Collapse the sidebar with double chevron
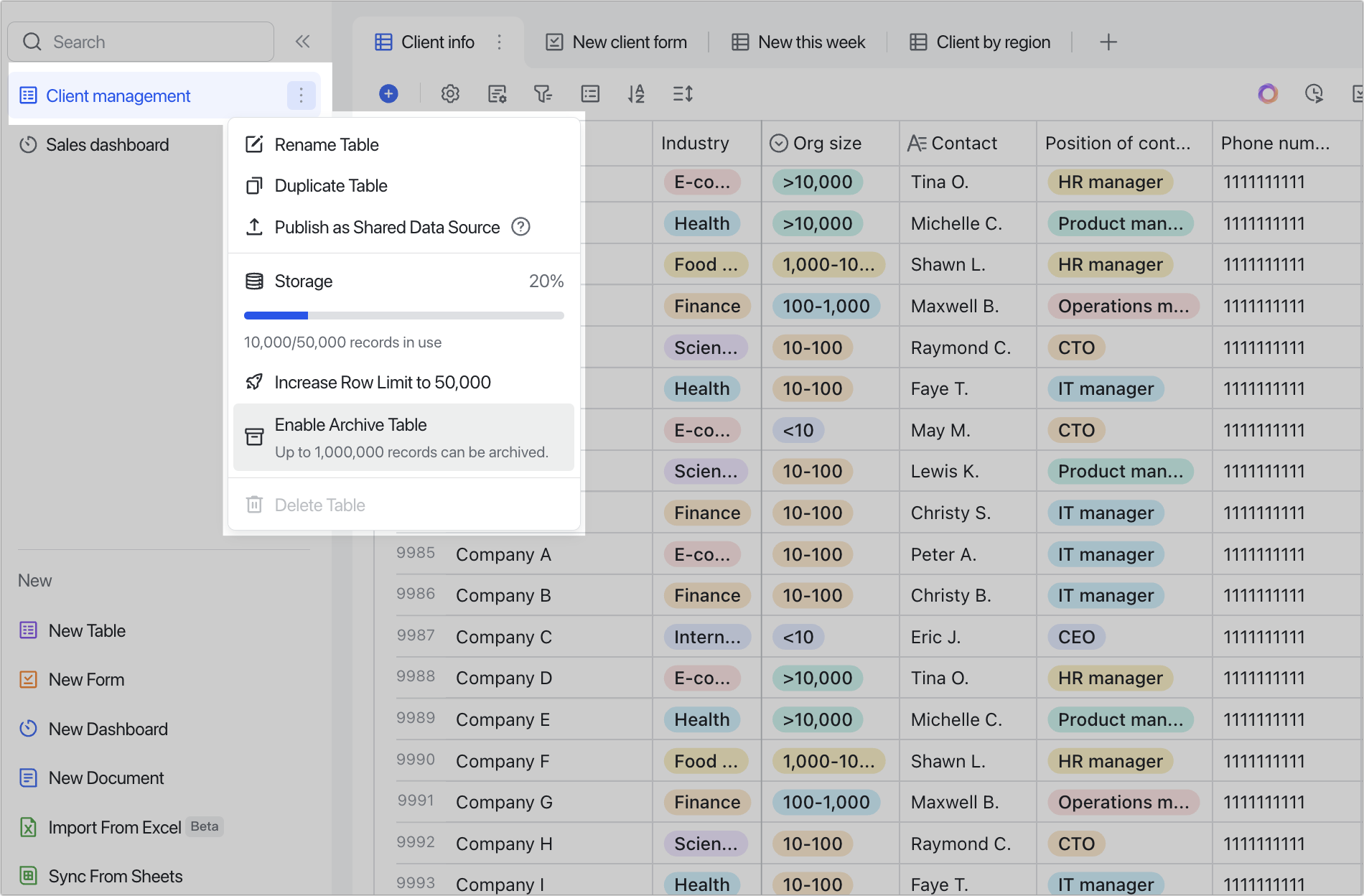Viewport: 1364px width, 896px height. tap(303, 42)
